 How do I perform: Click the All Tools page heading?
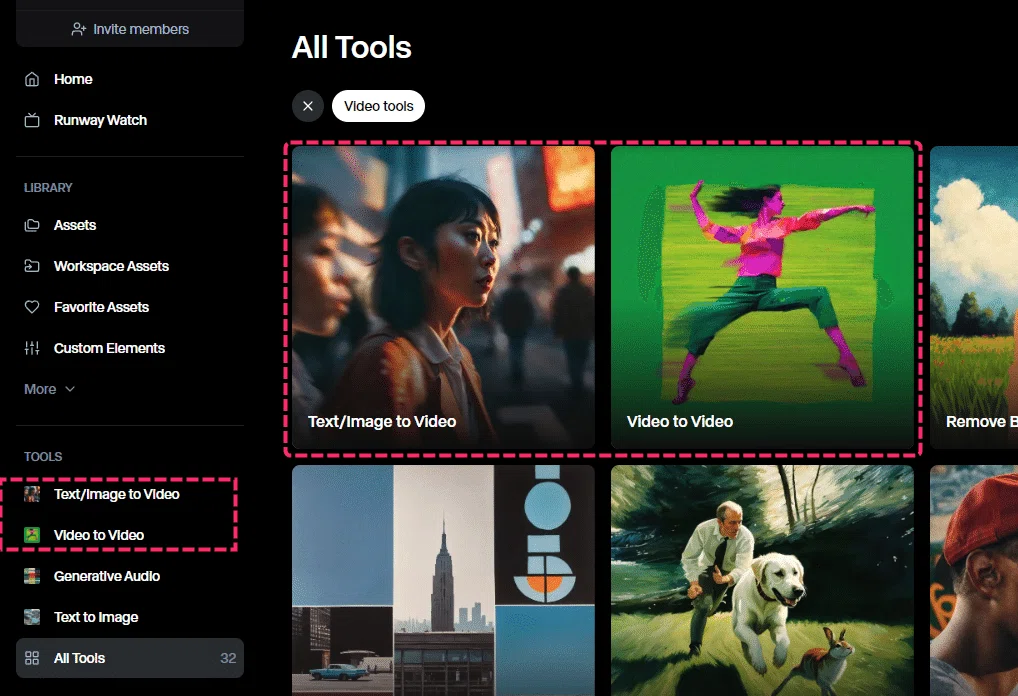pyautogui.click(x=351, y=47)
